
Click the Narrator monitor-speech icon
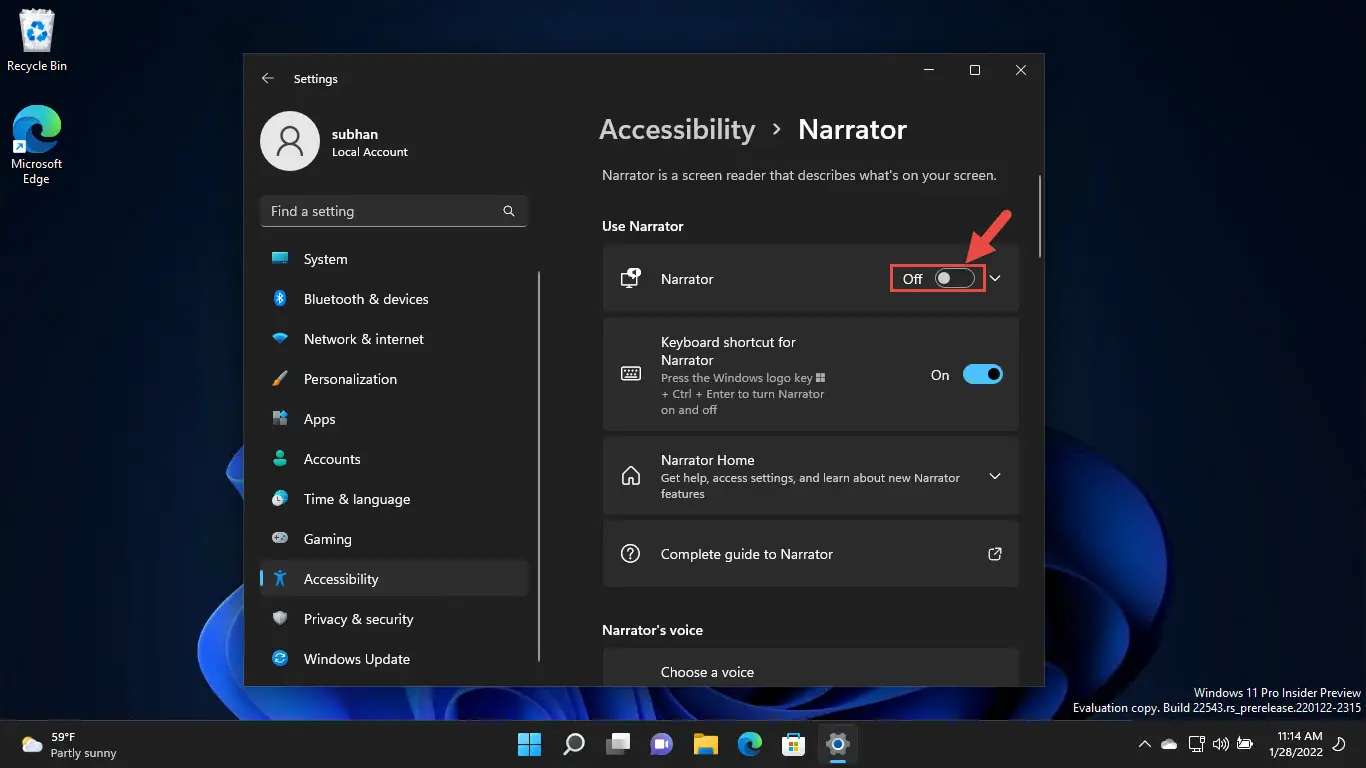pos(631,279)
